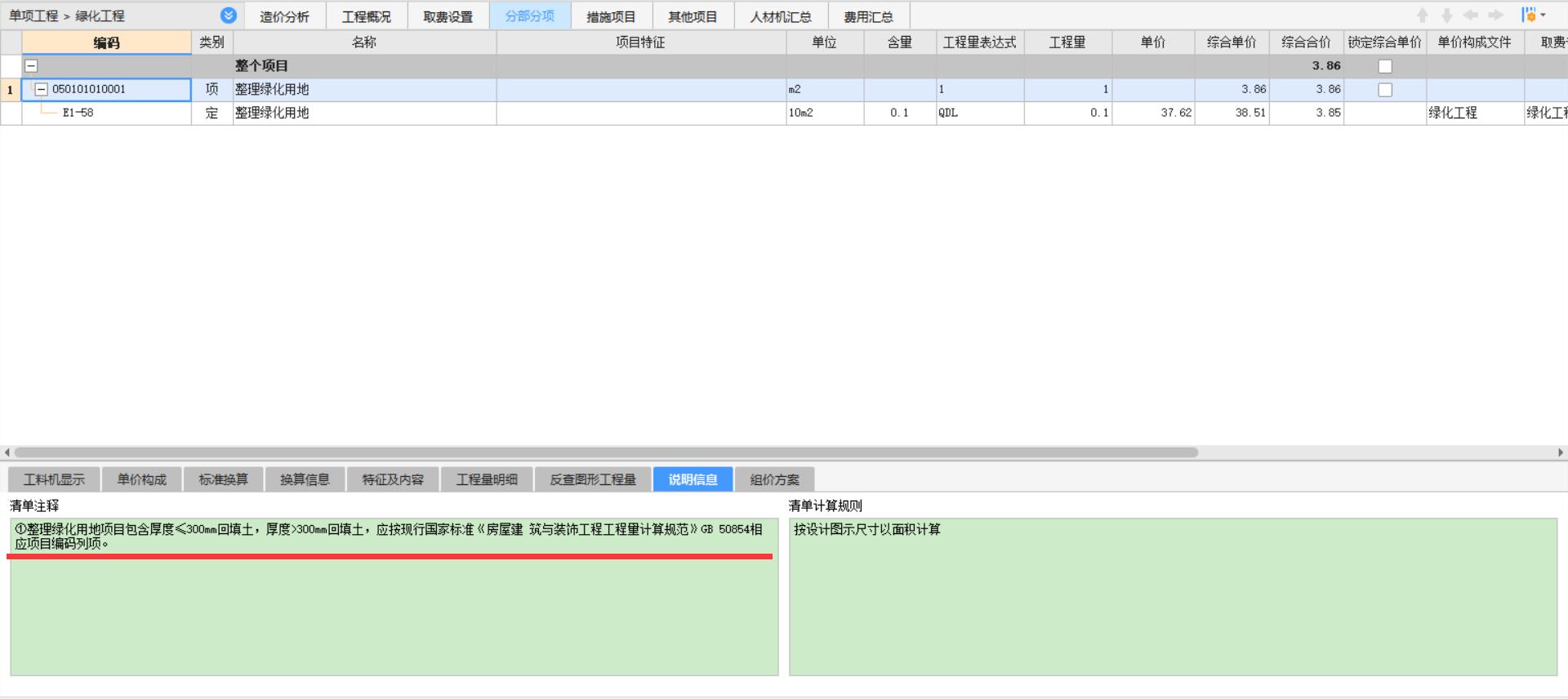
Task: Collapse item 050101010001 tree node
Action: (x=41, y=90)
